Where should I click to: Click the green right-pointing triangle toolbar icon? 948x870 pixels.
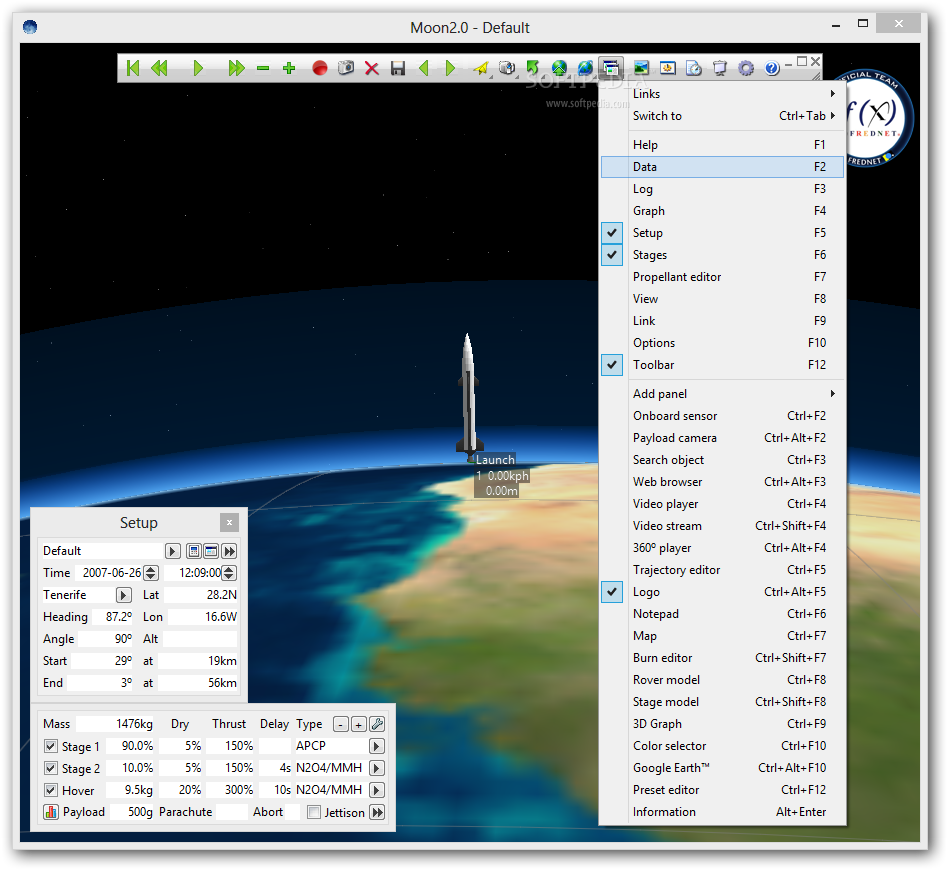(450, 68)
